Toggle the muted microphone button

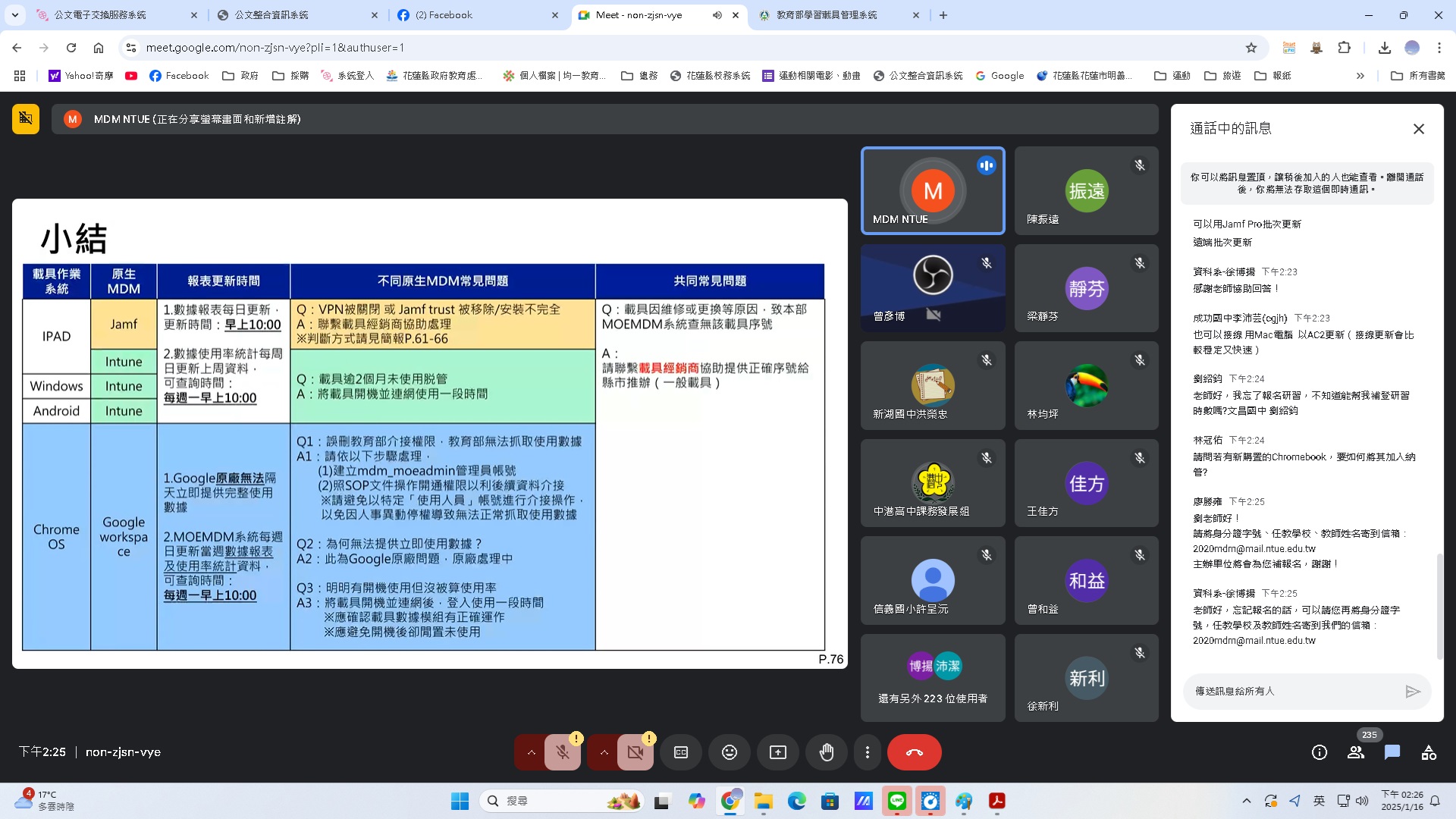click(x=562, y=752)
